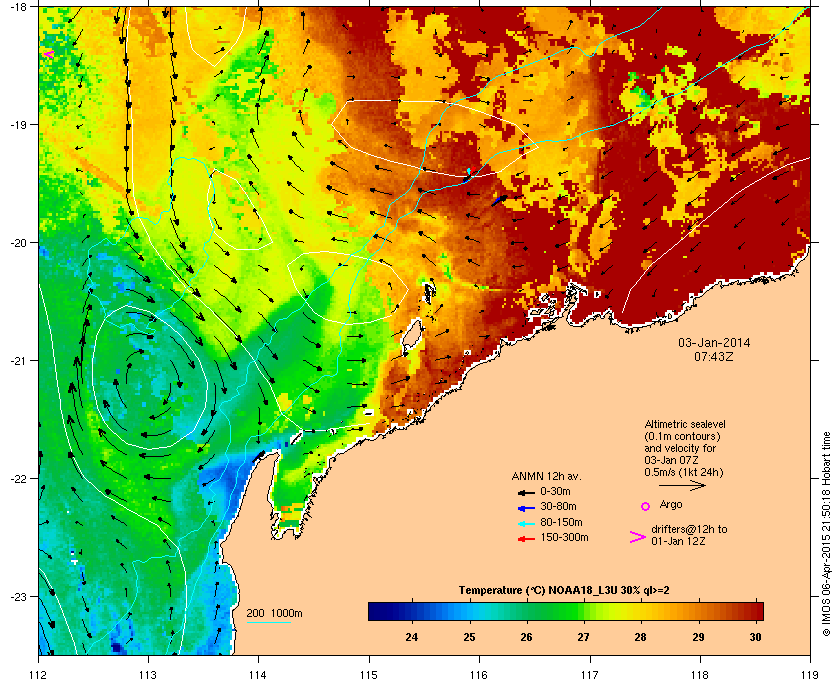Image resolution: width=840 pixels, height=680 pixels.
Task: Click the longitude axis label 117
Action: coord(590,674)
